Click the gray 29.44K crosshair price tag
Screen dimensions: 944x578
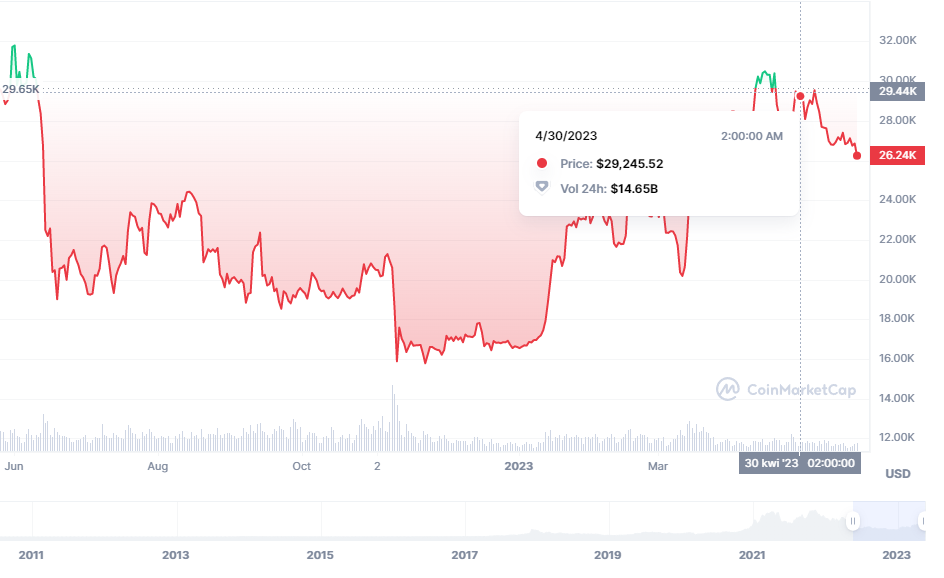point(896,91)
